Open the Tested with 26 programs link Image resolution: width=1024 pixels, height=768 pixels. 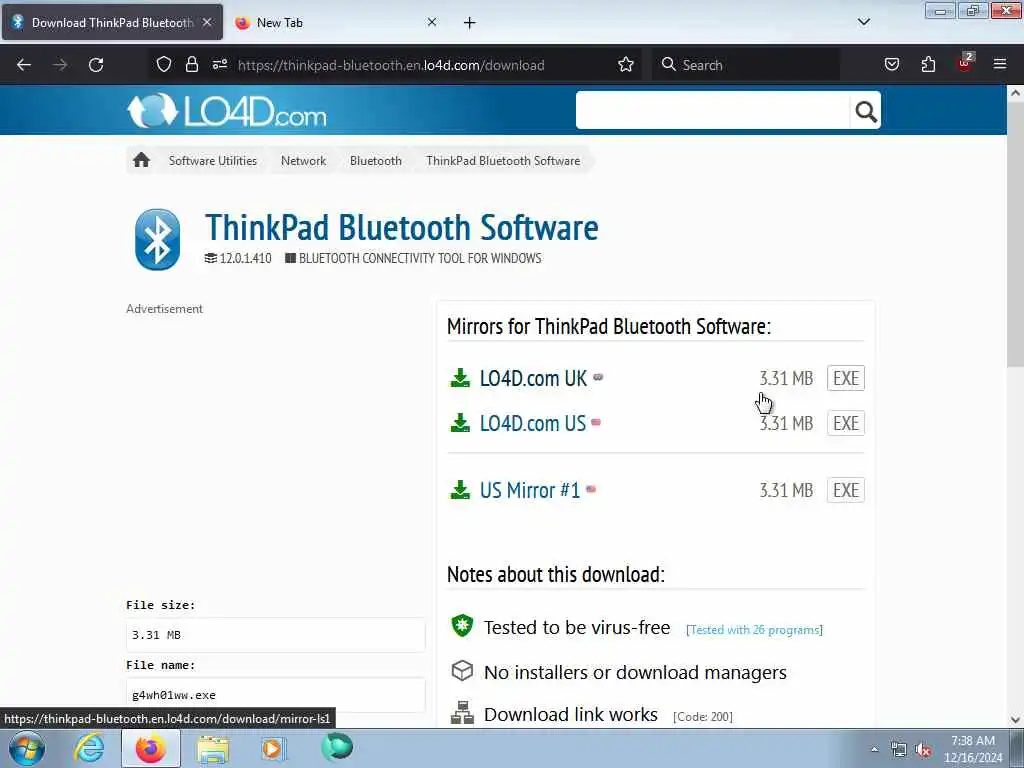(754, 630)
